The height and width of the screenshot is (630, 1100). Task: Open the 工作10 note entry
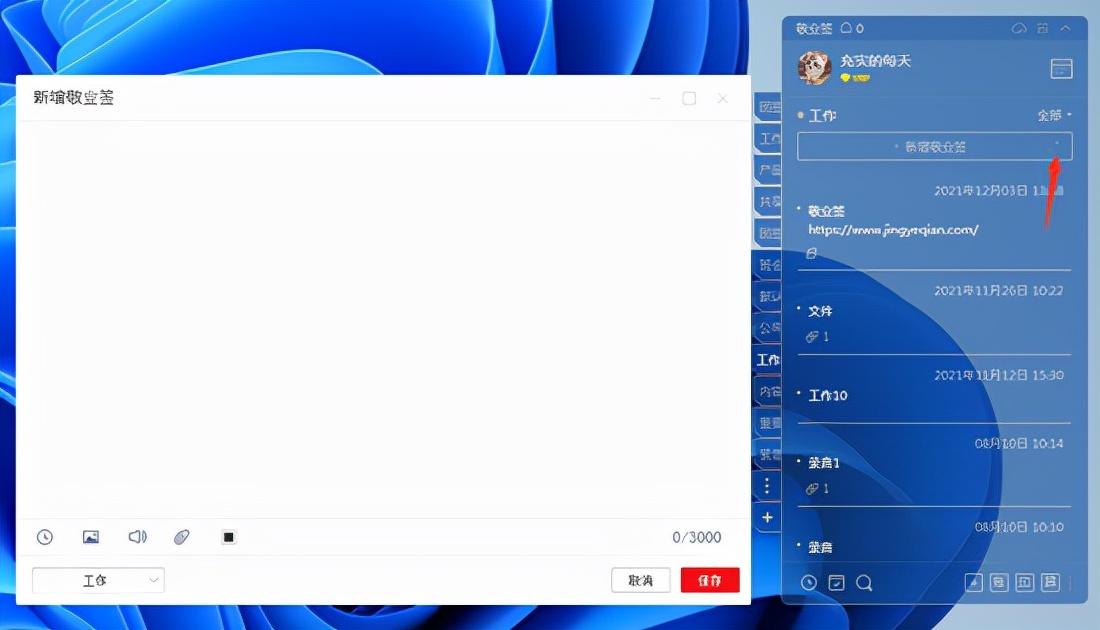[828, 396]
